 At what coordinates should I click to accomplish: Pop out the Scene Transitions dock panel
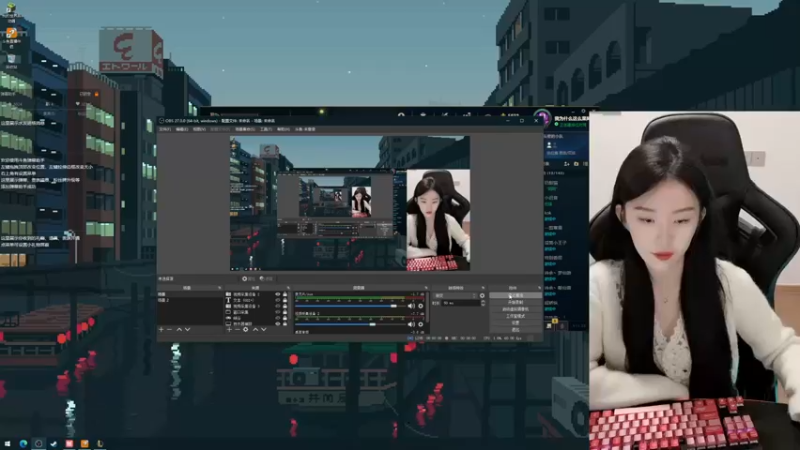point(483,288)
